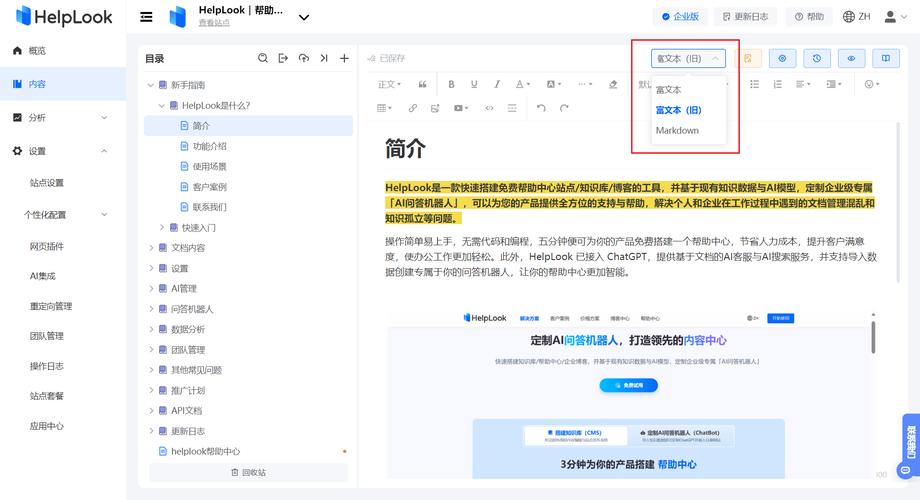Click the 帮助 button in header
The width and height of the screenshot is (920, 500).
tap(809, 16)
